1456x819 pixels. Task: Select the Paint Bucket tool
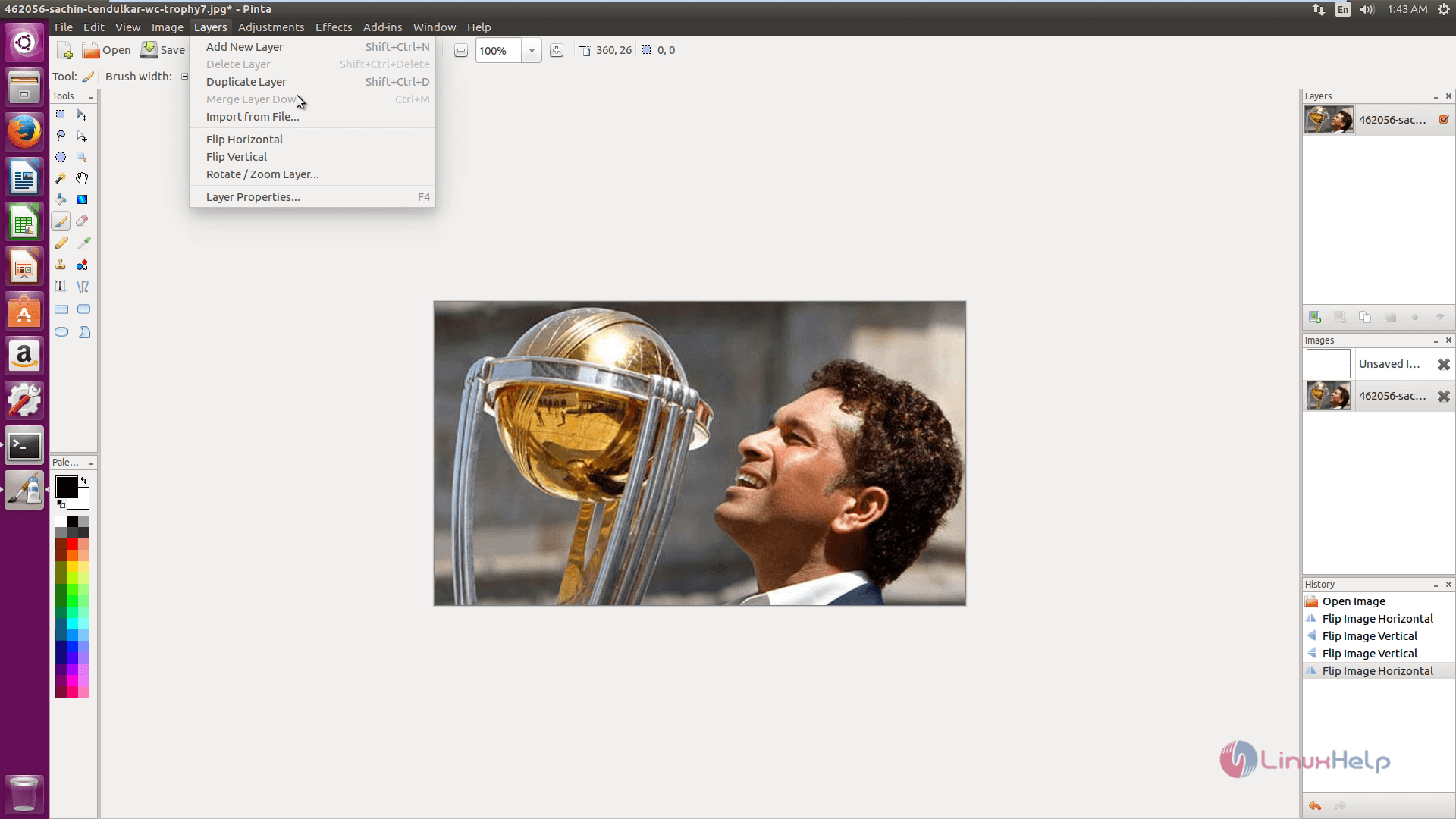61,200
